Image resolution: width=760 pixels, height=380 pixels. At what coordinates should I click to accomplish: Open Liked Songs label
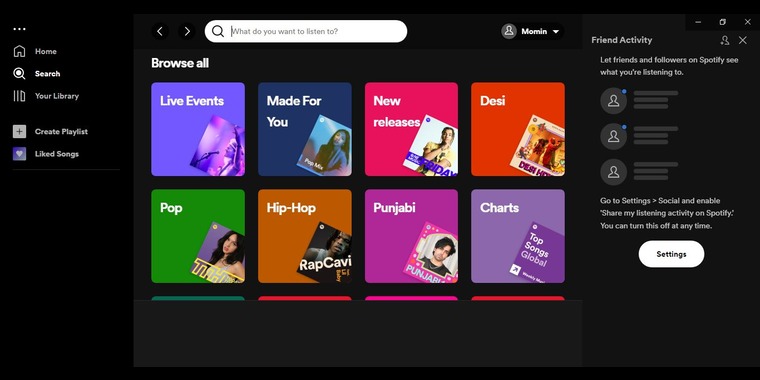point(57,154)
